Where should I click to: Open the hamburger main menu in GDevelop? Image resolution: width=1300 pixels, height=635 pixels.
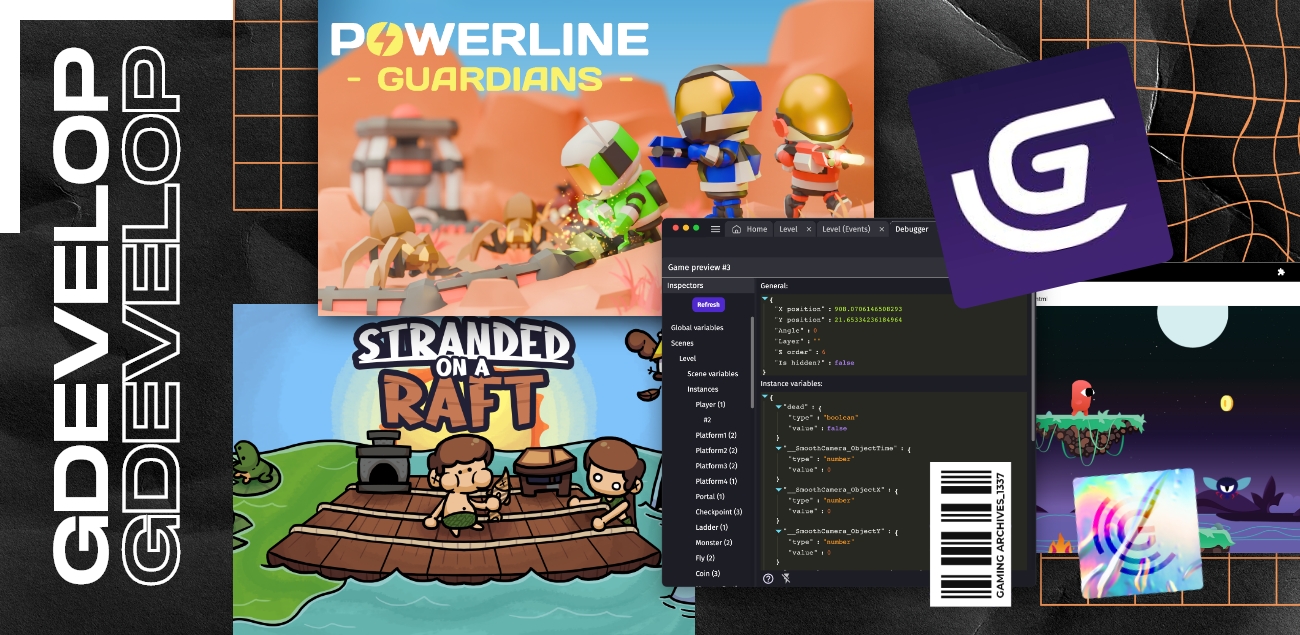(715, 229)
